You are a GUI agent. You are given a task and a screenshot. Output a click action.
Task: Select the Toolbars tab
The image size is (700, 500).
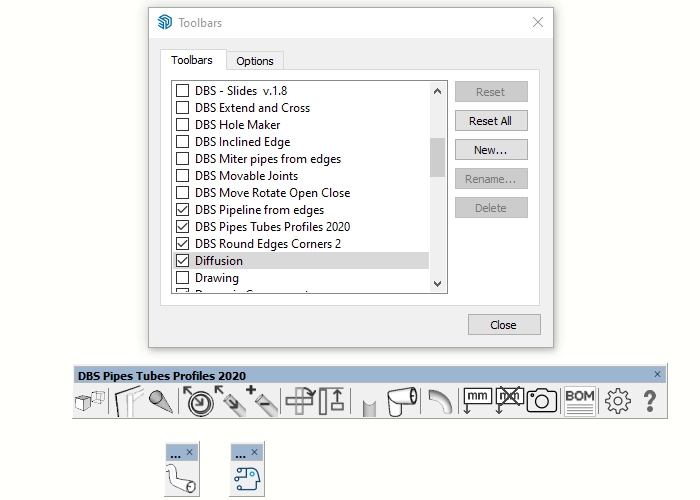pyautogui.click(x=192, y=60)
